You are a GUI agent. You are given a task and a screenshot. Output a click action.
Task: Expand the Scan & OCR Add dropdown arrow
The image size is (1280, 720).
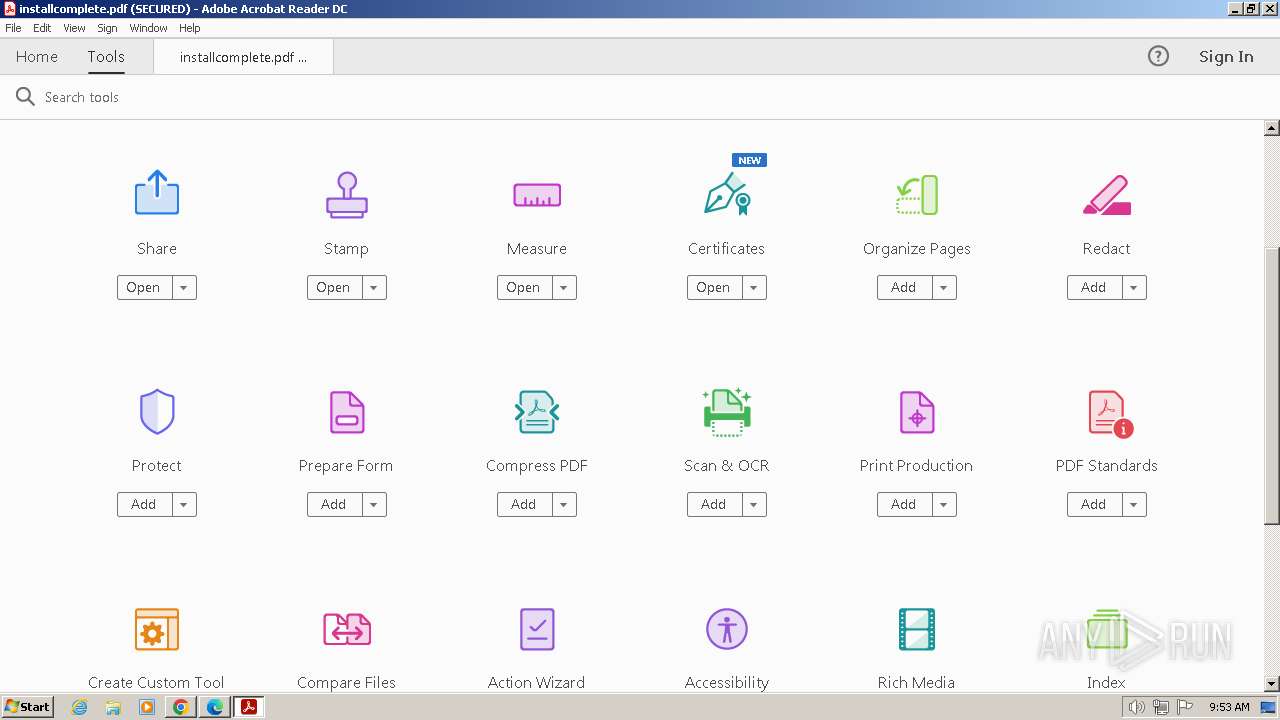click(754, 505)
